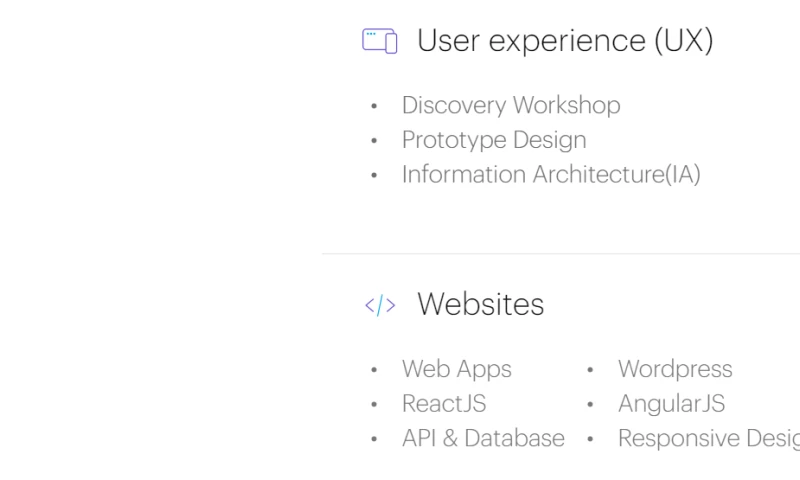Viewport: 800px width, 480px height.
Task: Choose Information Architecture(IA) list entry
Action: [551, 174]
